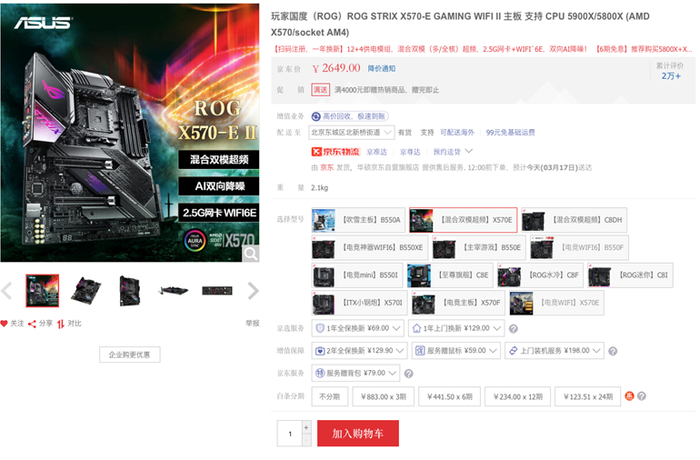Click the 京准达 delivery link
Image resolution: width=700 pixels, height=460 pixels.
pos(377,152)
